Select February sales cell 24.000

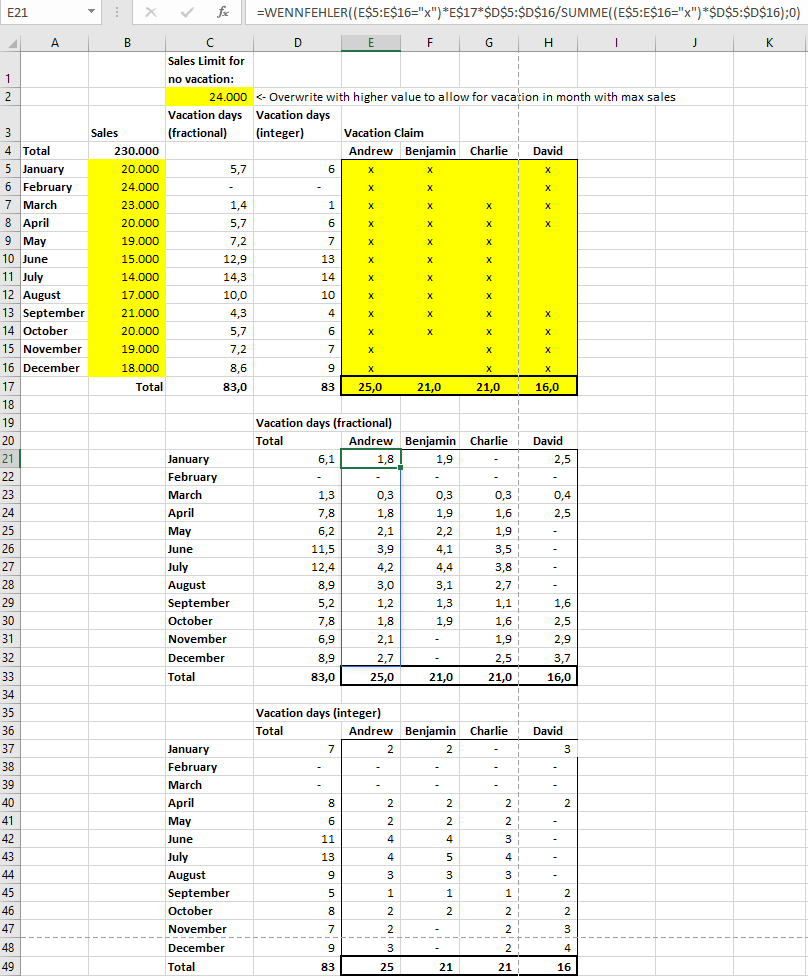(x=127, y=187)
